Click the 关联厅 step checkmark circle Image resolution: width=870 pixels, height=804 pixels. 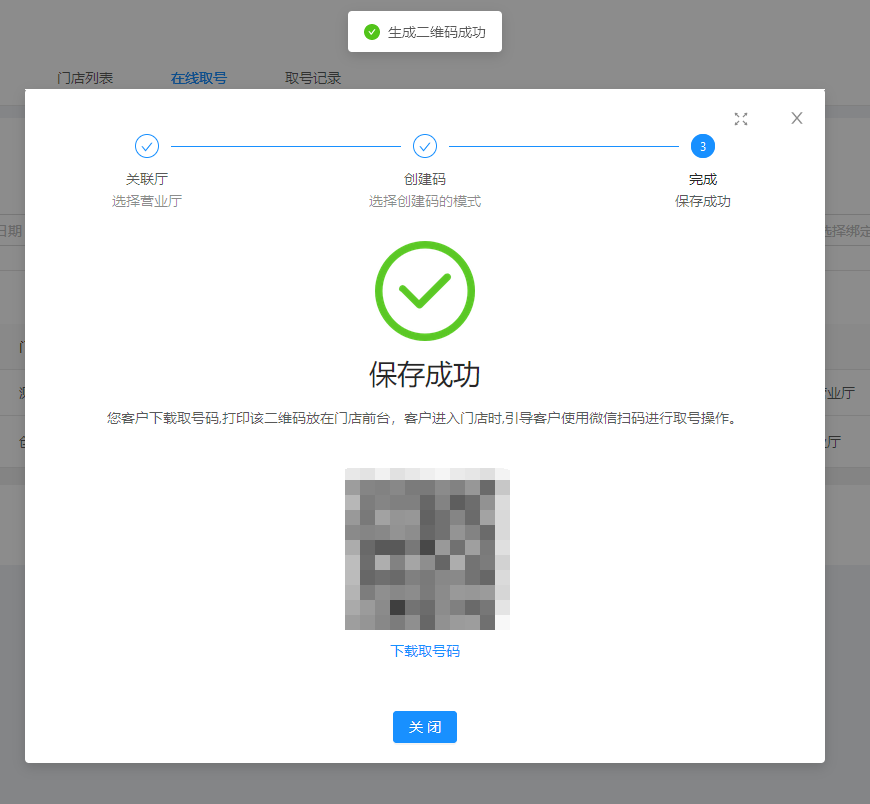click(x=147, y=146)
